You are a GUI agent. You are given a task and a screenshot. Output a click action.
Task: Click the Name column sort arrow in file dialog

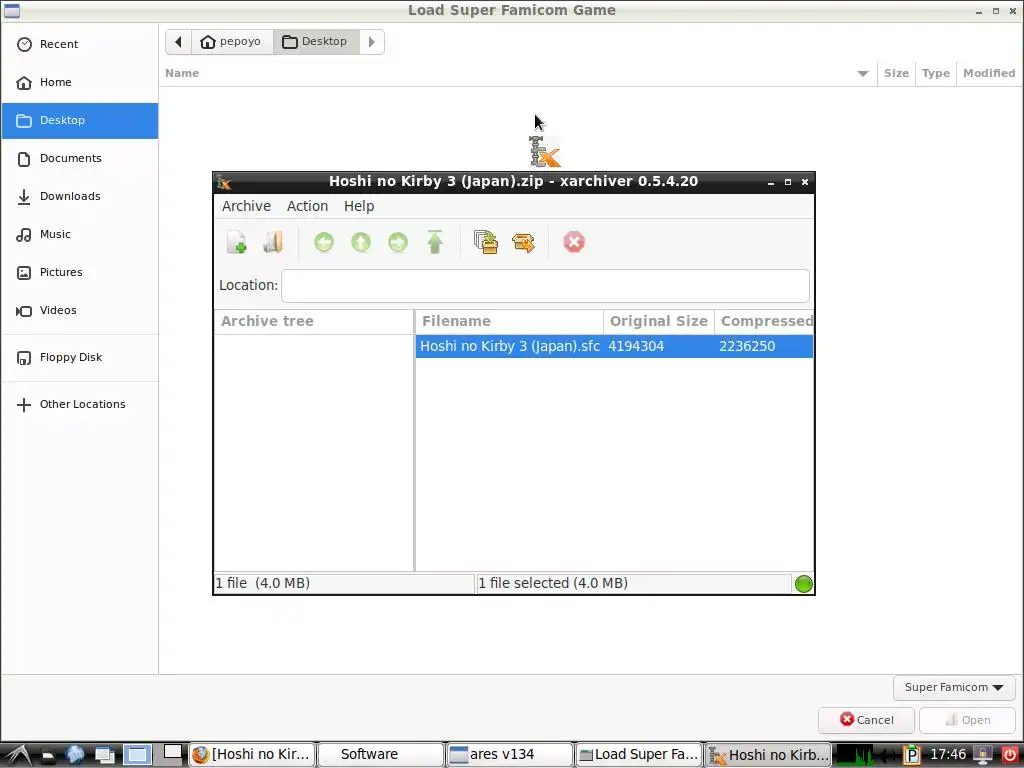pos(863,74)
